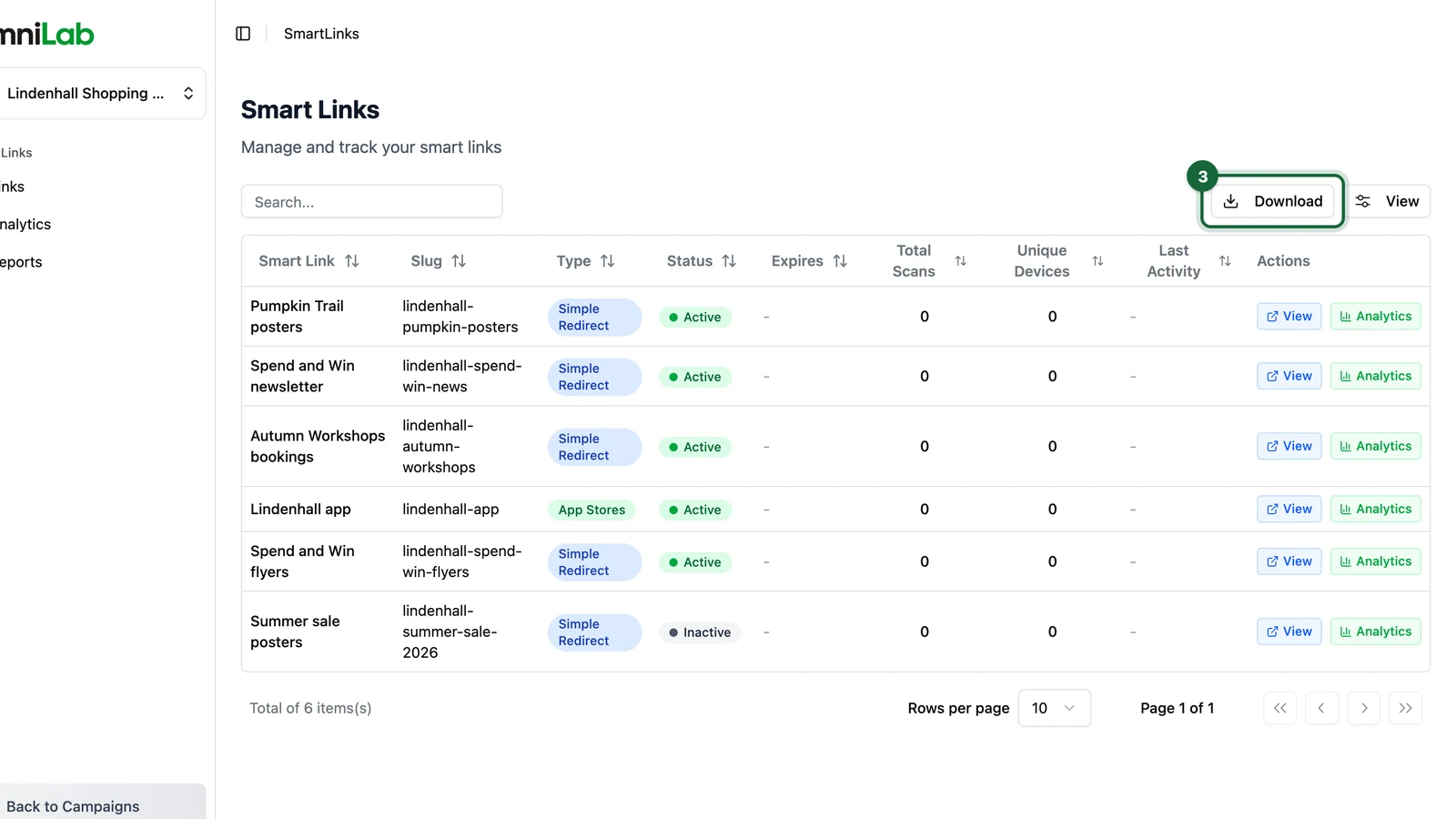This screenshot has height=819, width=1456.
Task: Click the lindenhall-app slug cell
Action: (450, 510)
